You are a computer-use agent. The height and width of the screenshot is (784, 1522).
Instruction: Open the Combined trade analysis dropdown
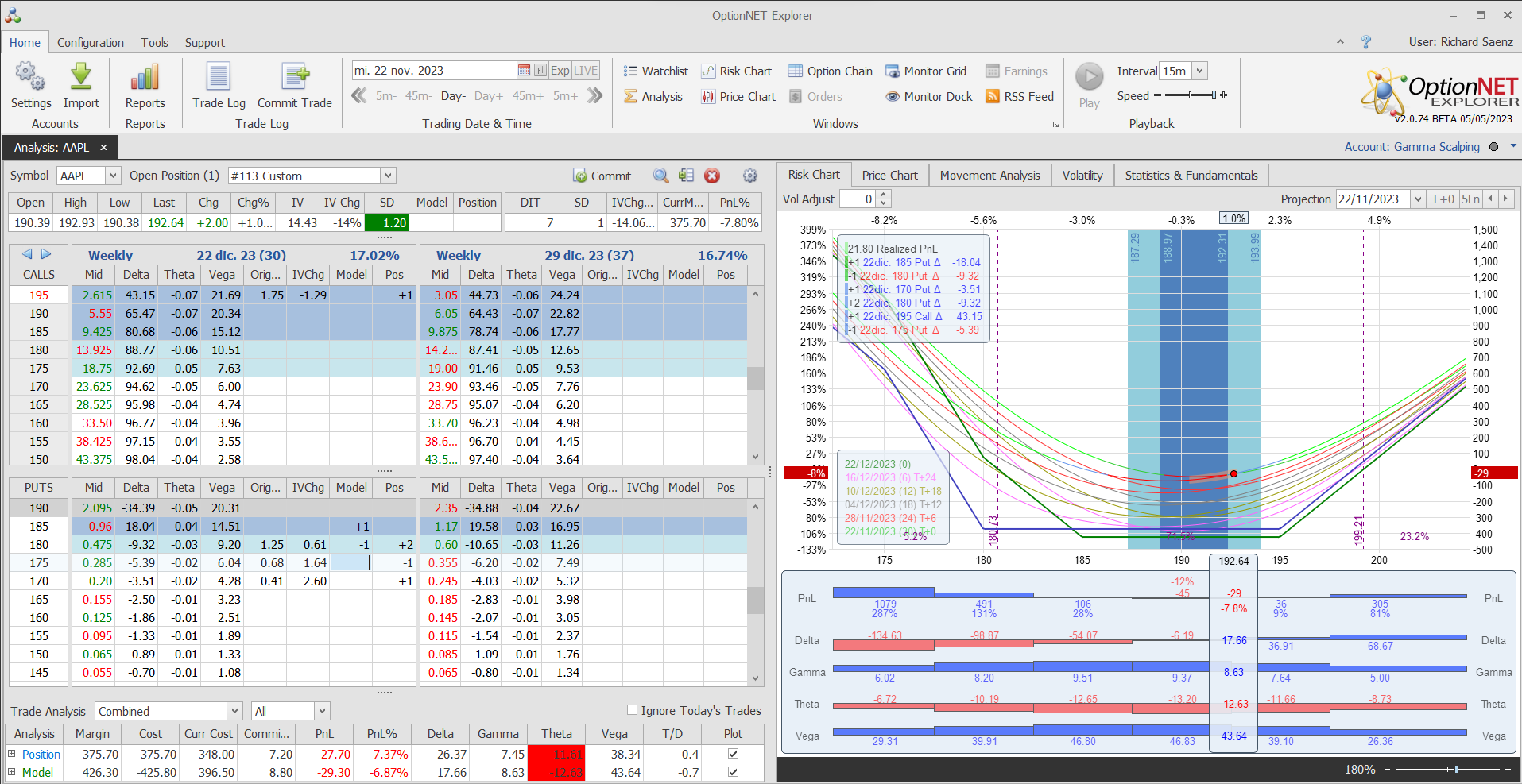pyautogui.click(x=234, y=711)
